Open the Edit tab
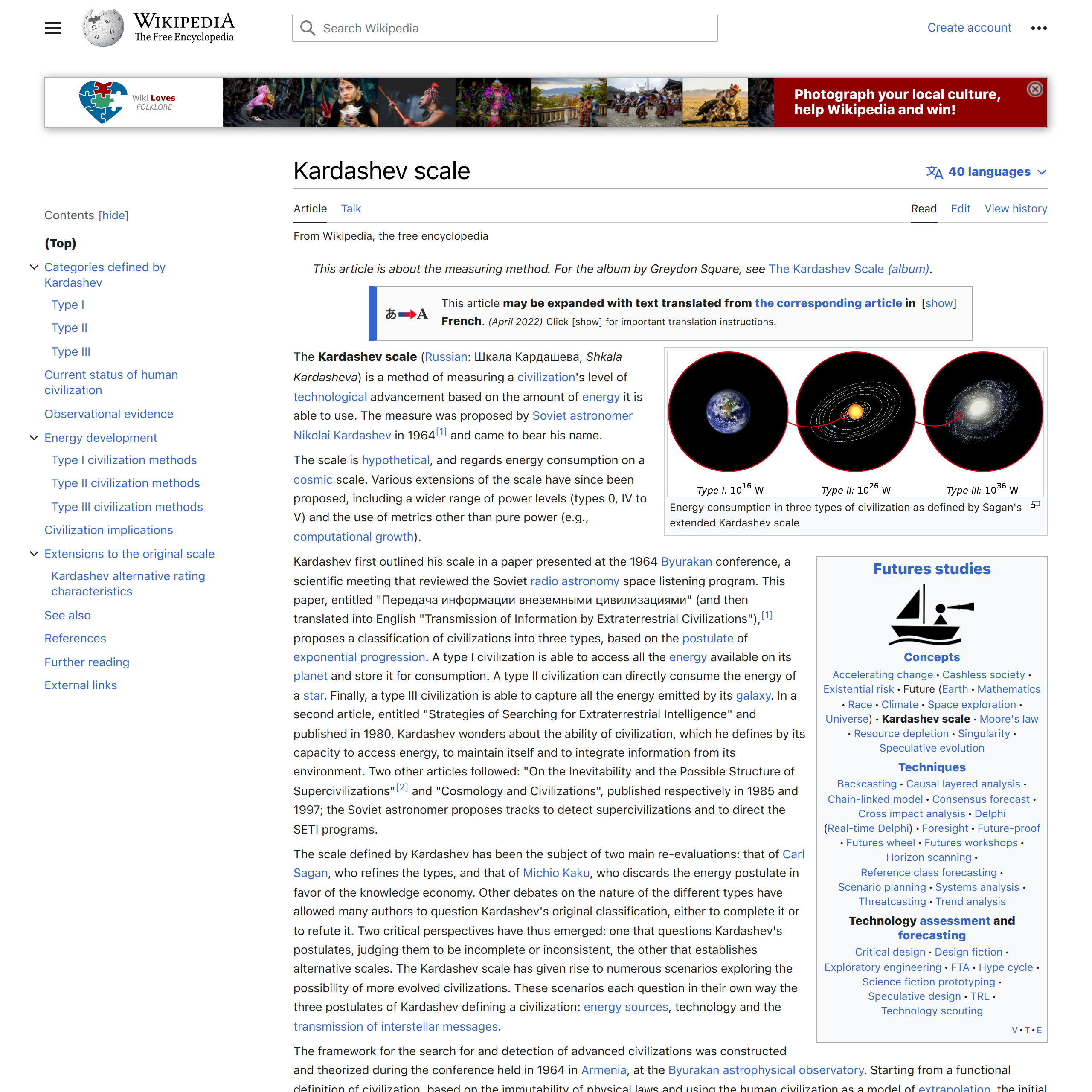Viewport: 1092px width, 1092px height. [x=960, y=209]
